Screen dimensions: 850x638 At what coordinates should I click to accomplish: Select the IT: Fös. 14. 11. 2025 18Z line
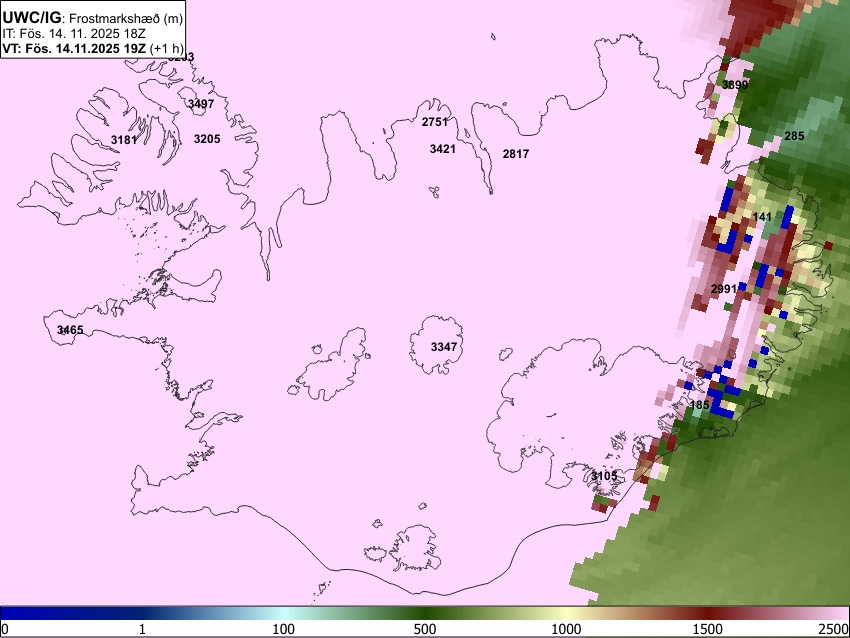click(x=74, y=34)
